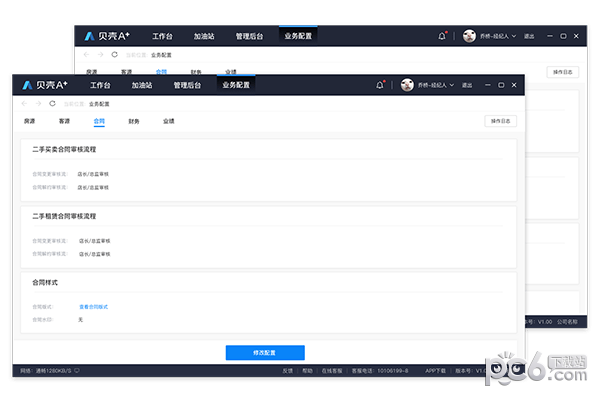
Task: Go forward using front window's forward arrow
Action: (x=38, y=104)
